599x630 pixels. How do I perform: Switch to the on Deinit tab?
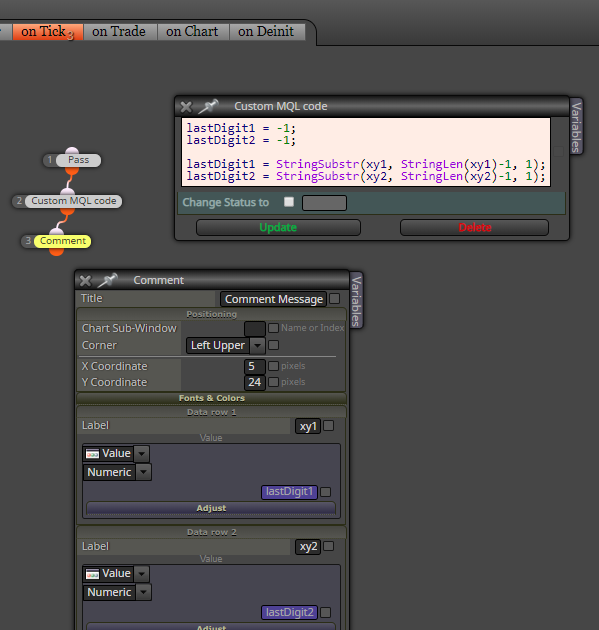click(266, 31)
